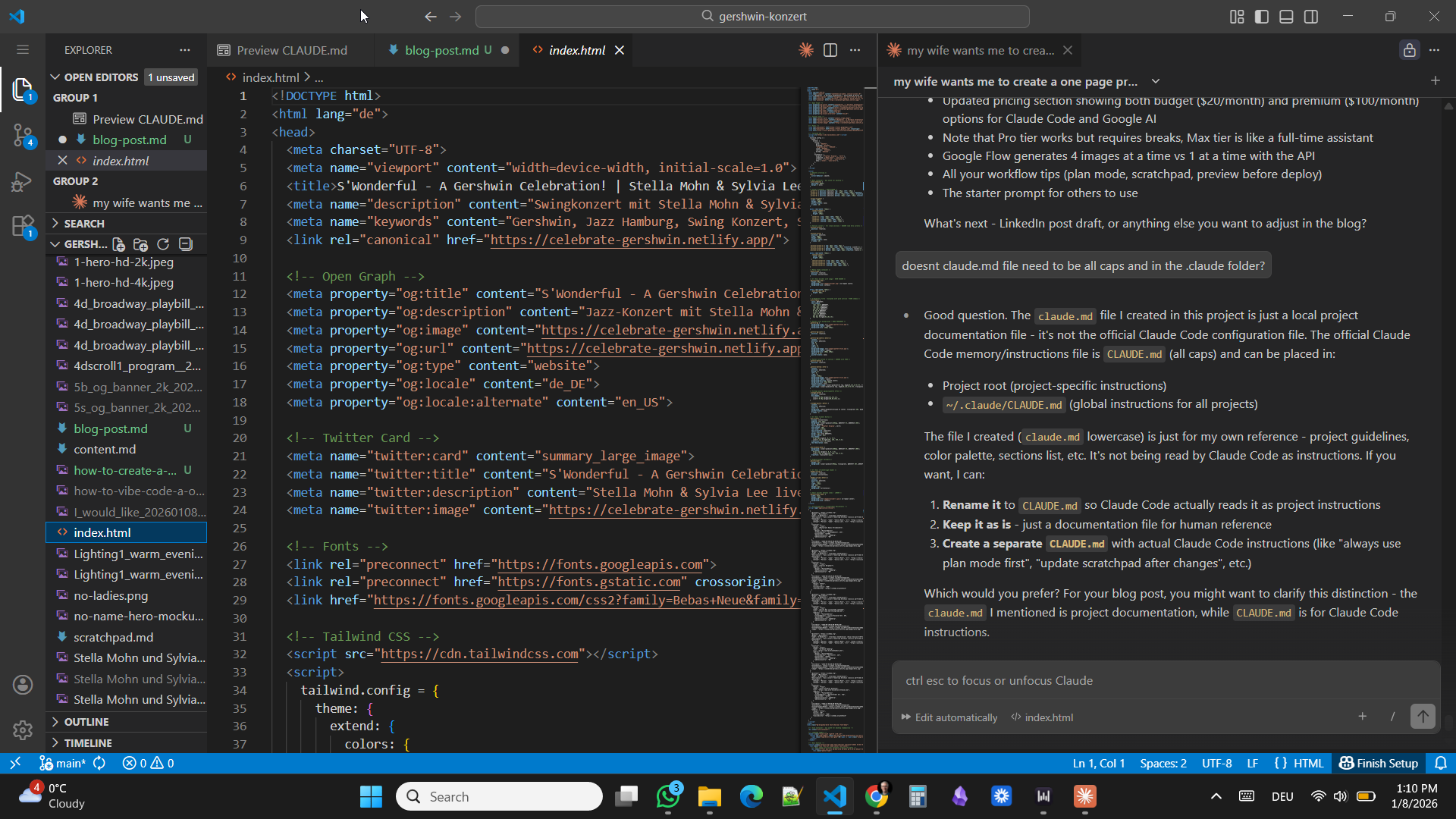Click Finish Setup in the status bar

point(1378,763)
